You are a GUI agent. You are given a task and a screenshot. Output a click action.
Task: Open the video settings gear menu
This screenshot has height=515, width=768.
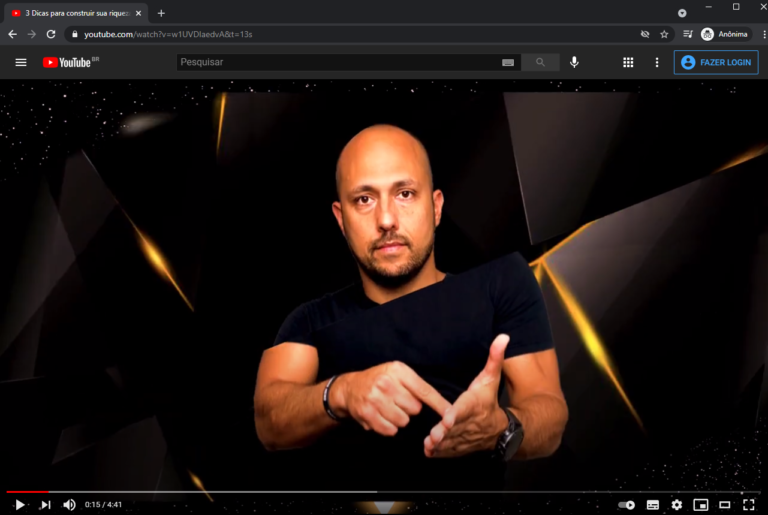click(677, 505)
